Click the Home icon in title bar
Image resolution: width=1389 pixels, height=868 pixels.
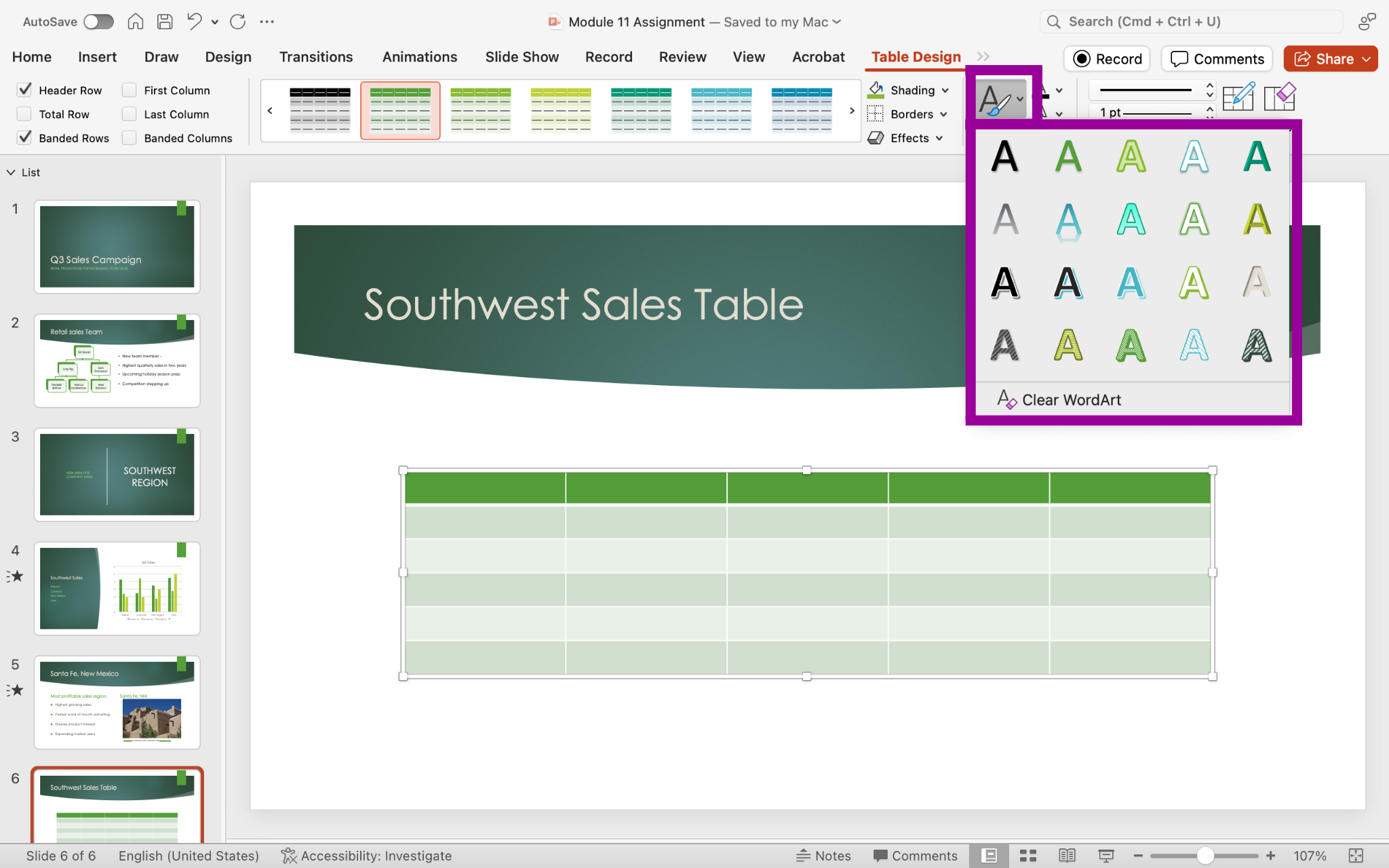point(136,22)
